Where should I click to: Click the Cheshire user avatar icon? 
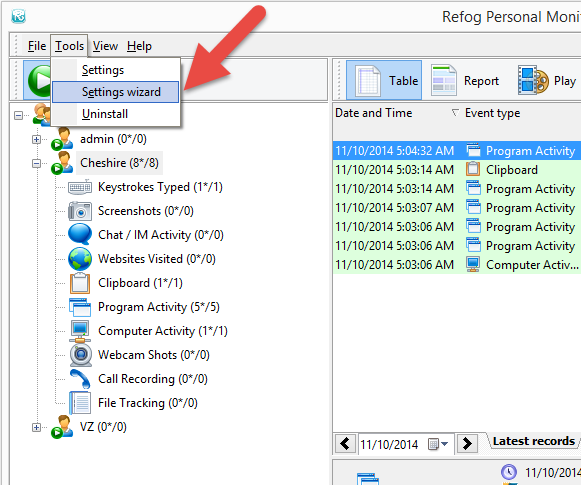click(x=62, y=162)
